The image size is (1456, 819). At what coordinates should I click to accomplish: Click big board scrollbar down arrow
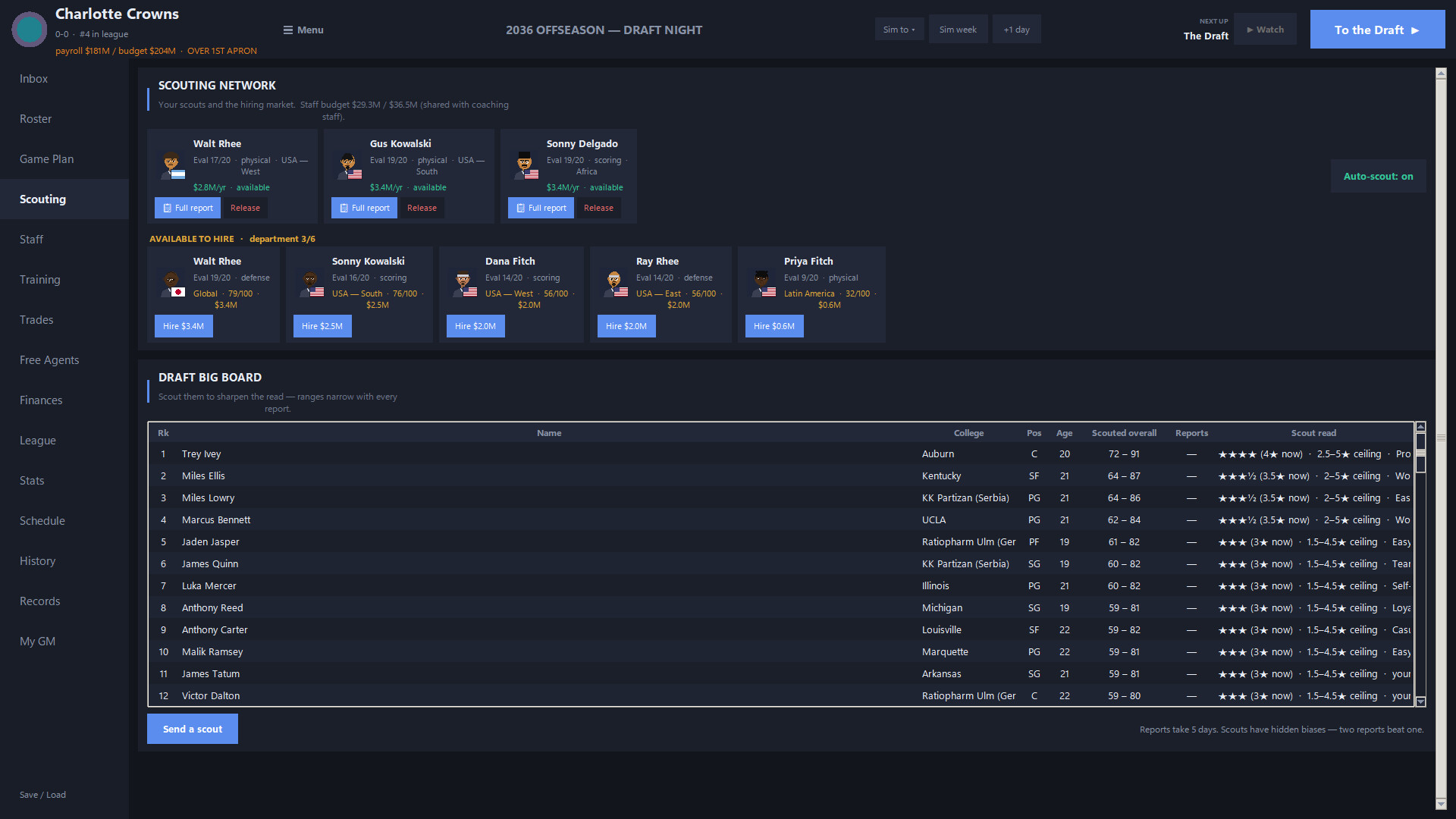pyautogui.click(x=1421, y=701)
